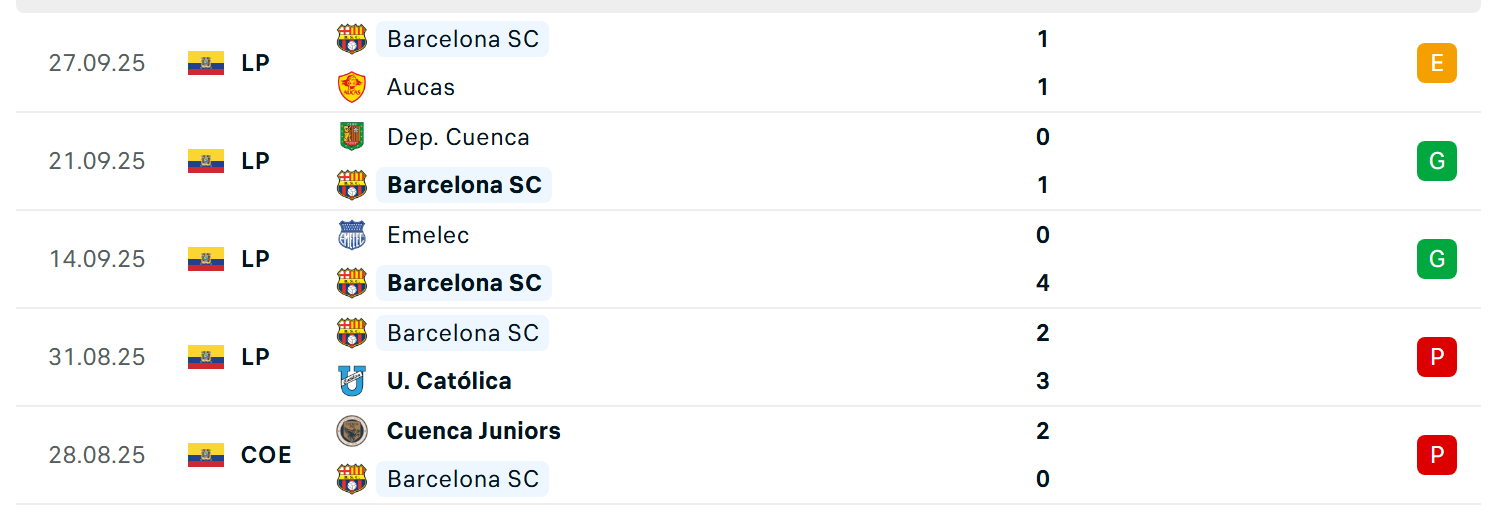
Task: Click green G badge for Dep. Cuenca match
Action: [x=1436, y=161]
